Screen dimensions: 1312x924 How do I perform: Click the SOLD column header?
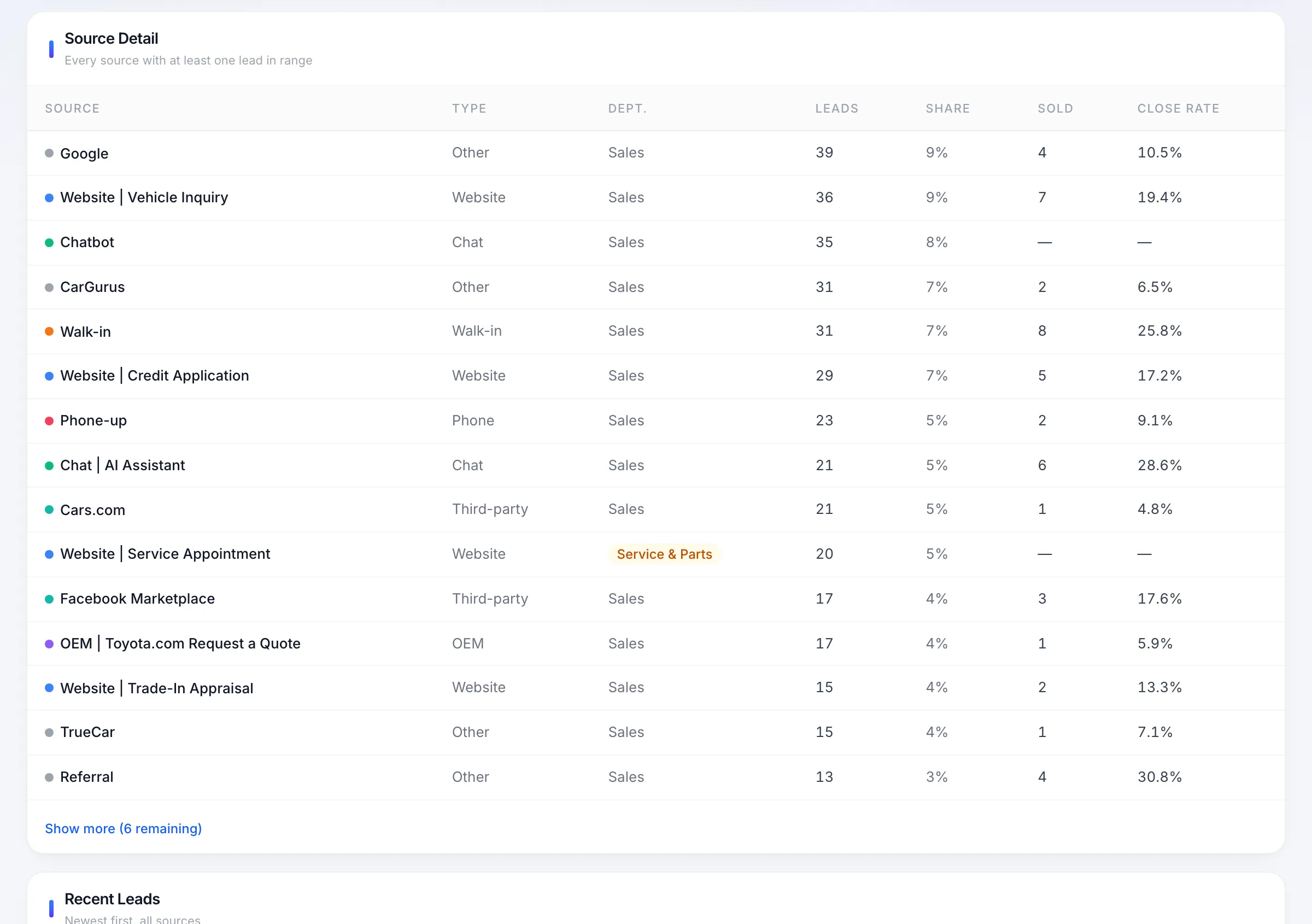click(1056, 109)
